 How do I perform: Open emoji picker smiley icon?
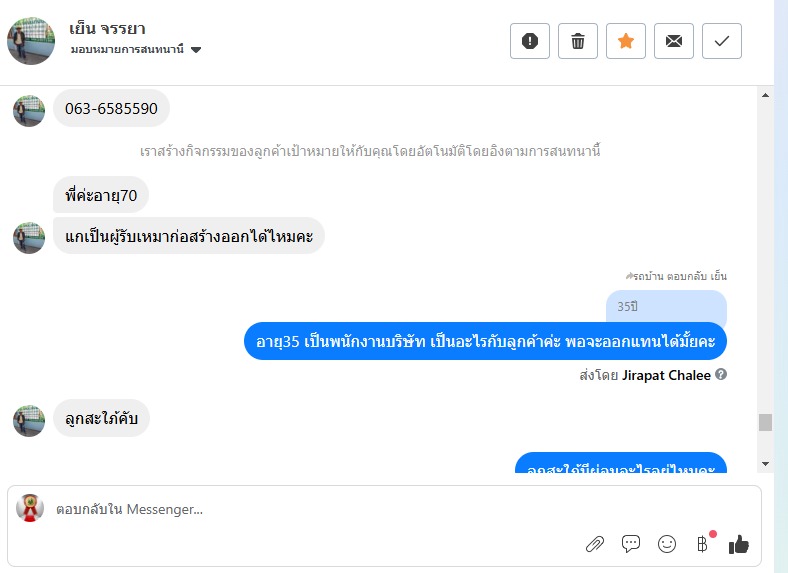tap(667, 544)
